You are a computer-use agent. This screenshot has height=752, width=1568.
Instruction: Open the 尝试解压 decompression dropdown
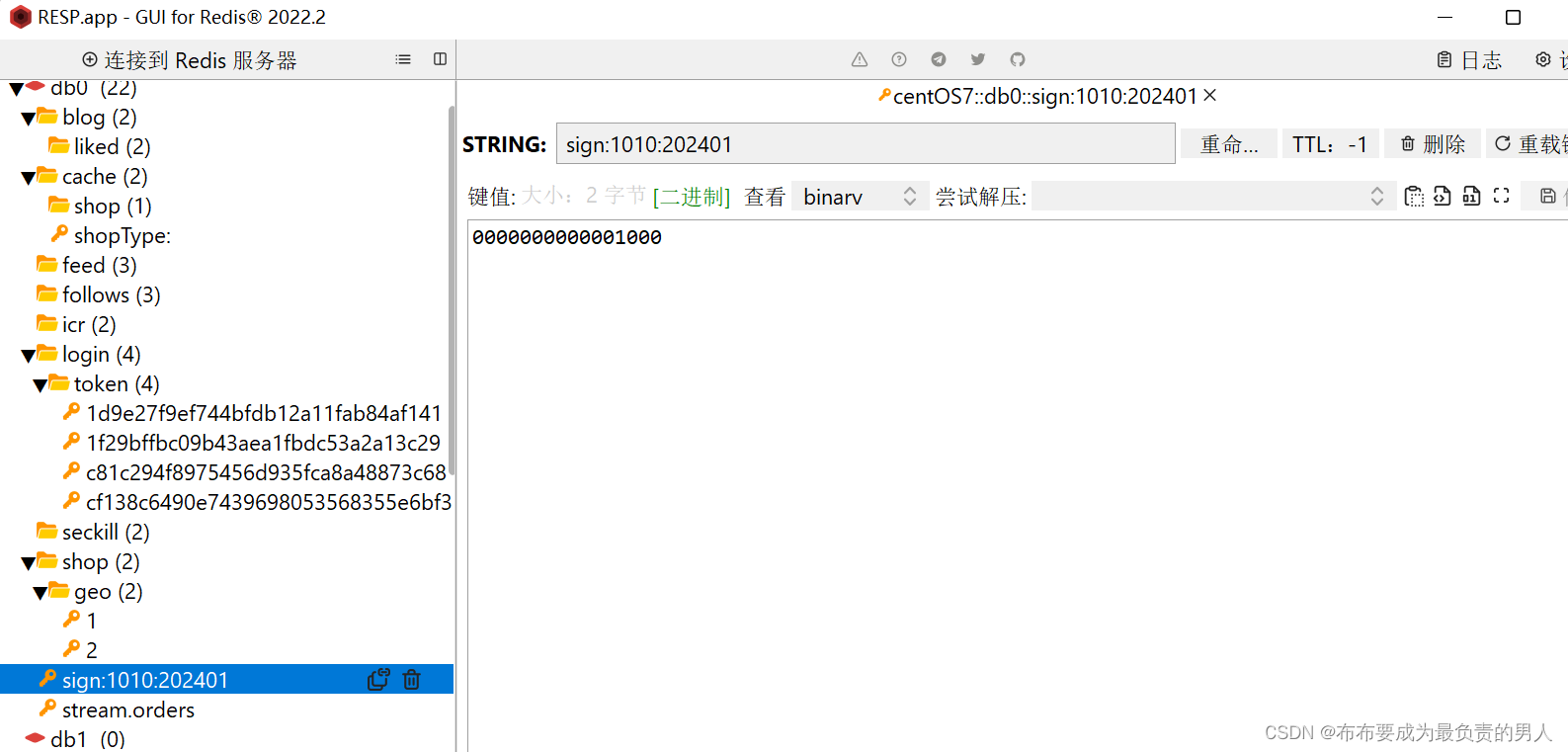click(1213, 197)
